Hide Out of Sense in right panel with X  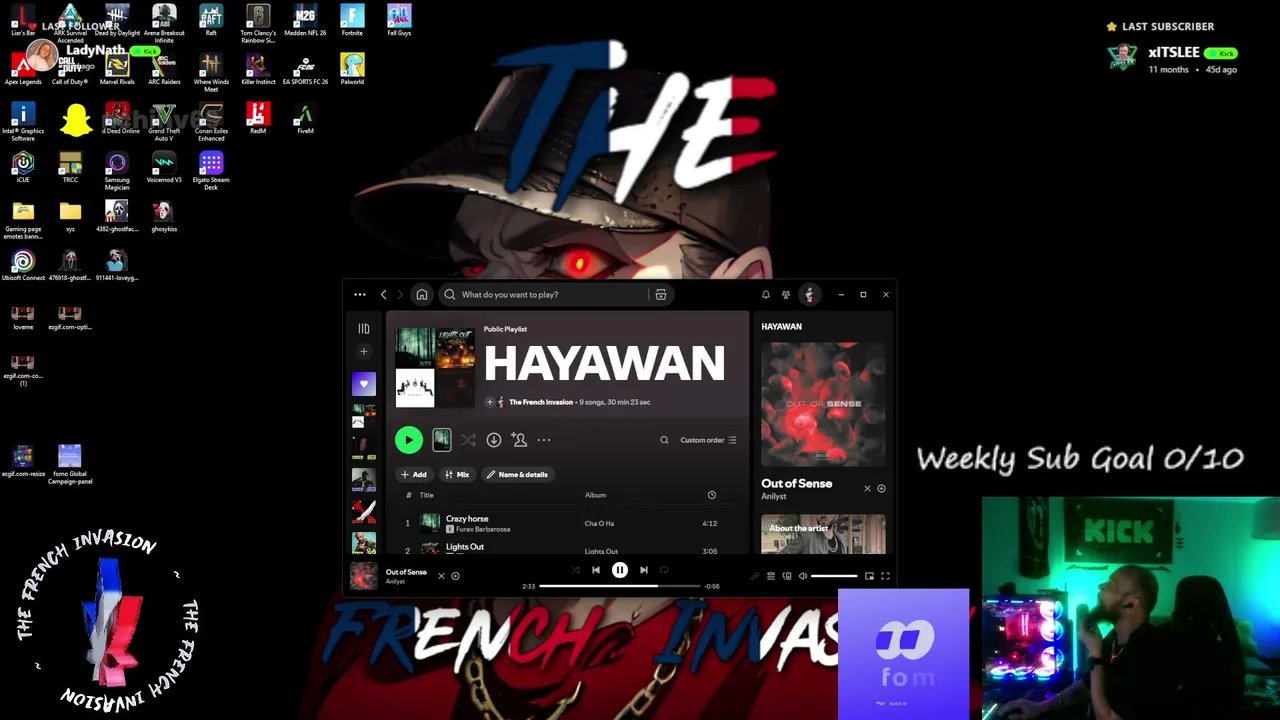coord(867,489)
